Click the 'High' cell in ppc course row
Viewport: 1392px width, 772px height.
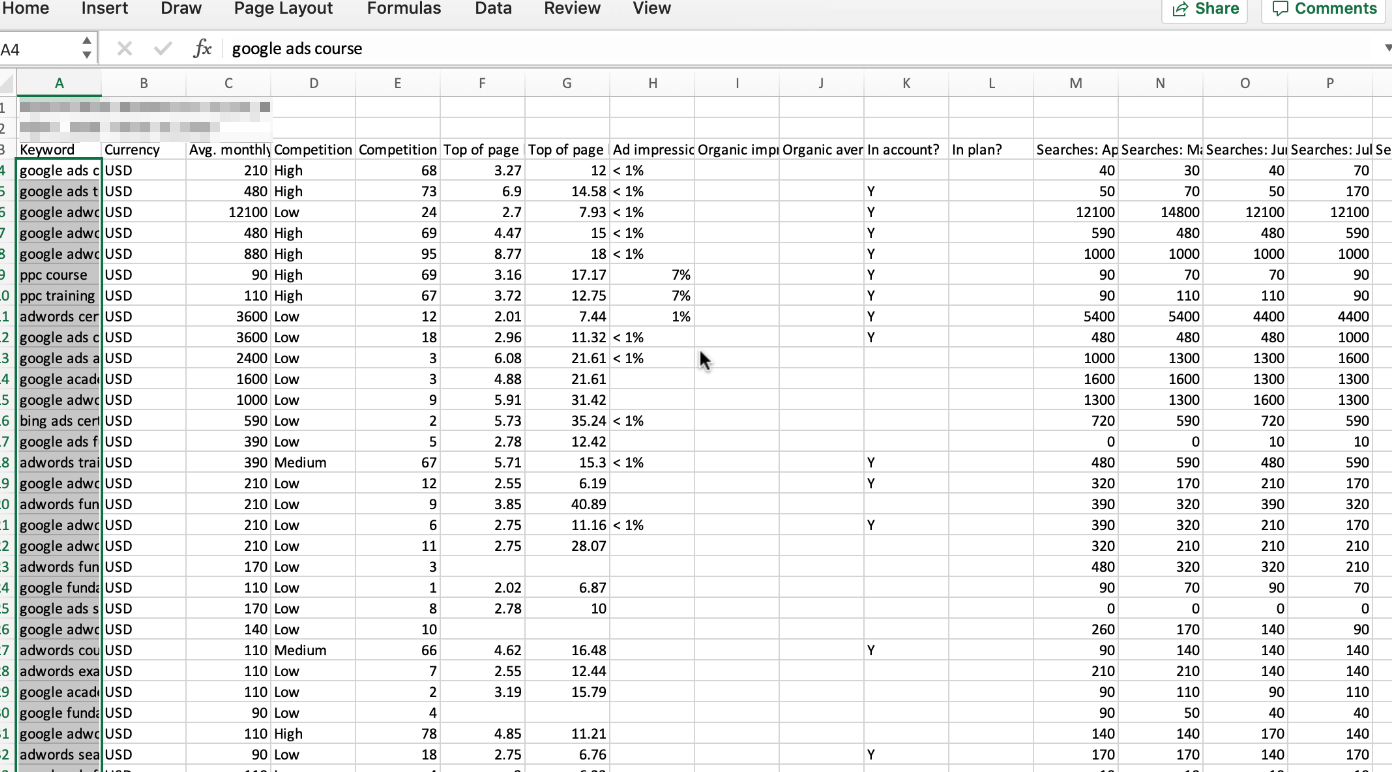point(313,275)
